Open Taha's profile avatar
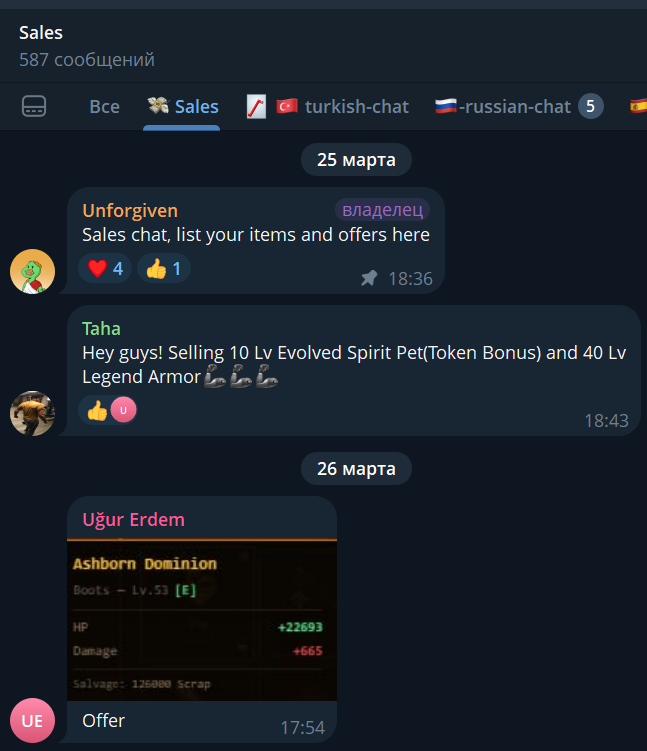The image size is (647, 751). (x=33, y=413)
